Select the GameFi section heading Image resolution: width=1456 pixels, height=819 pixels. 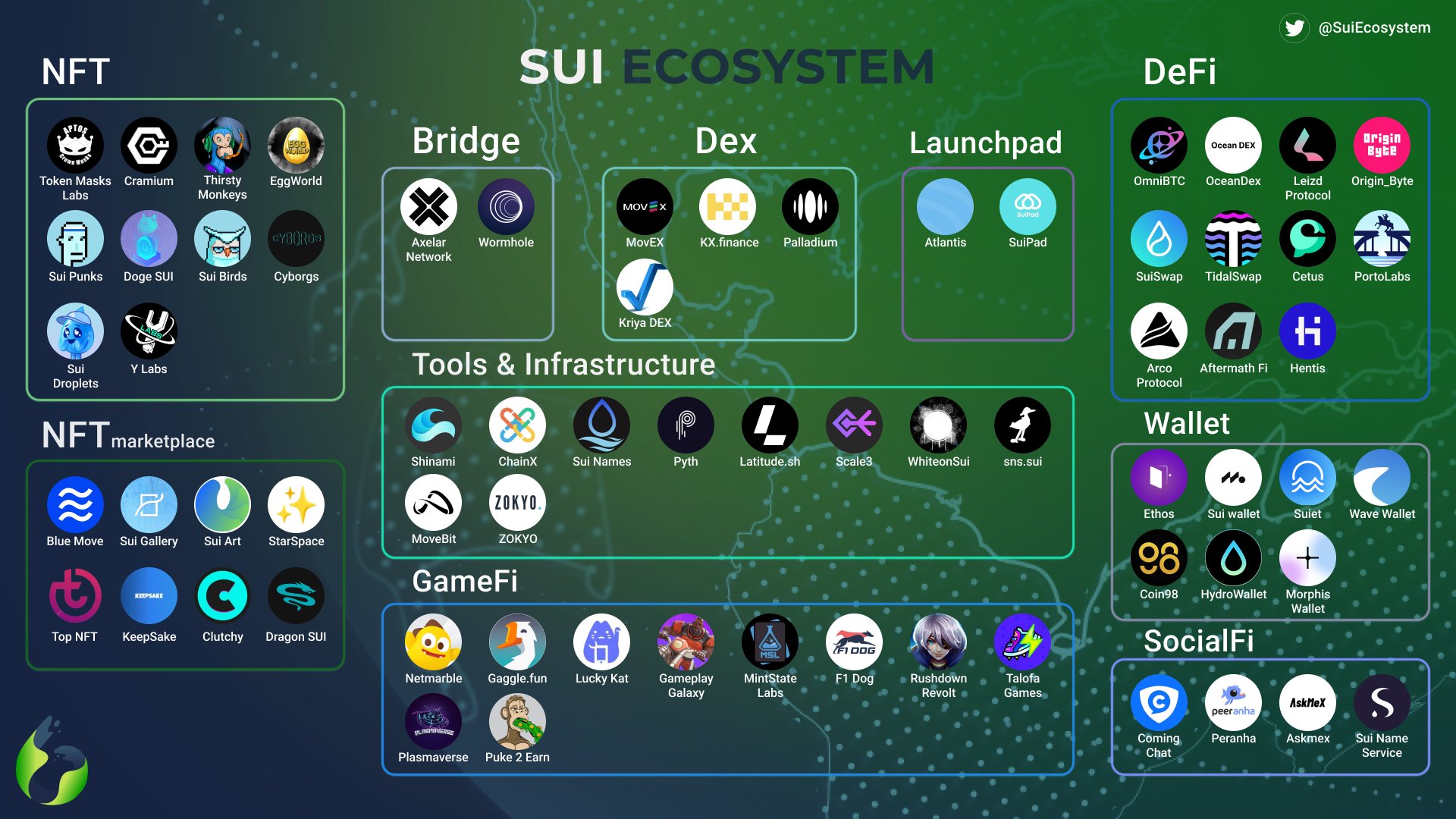tap(465, 582)
